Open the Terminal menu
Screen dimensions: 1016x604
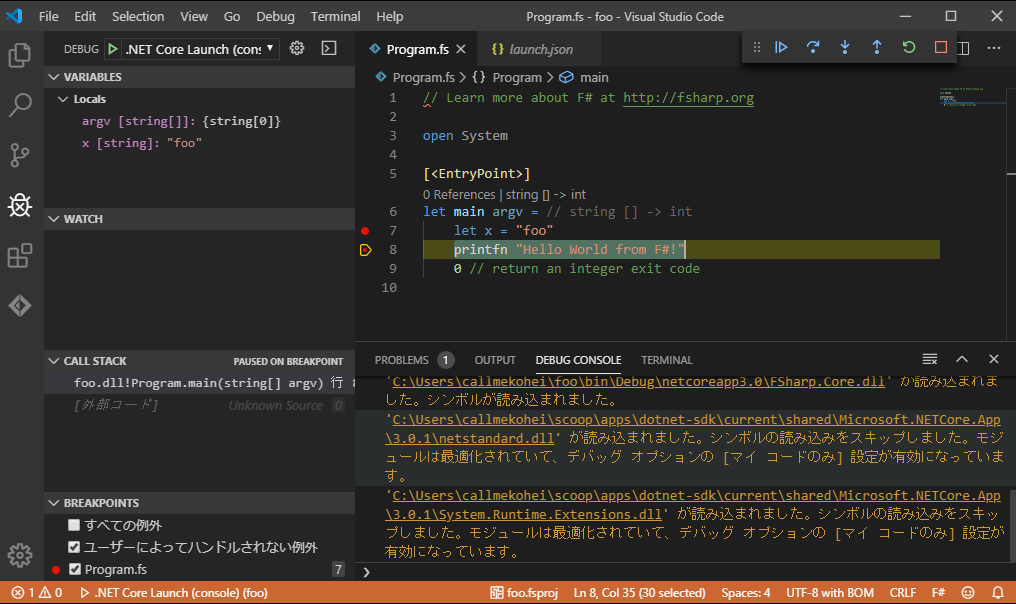point(335,16)
